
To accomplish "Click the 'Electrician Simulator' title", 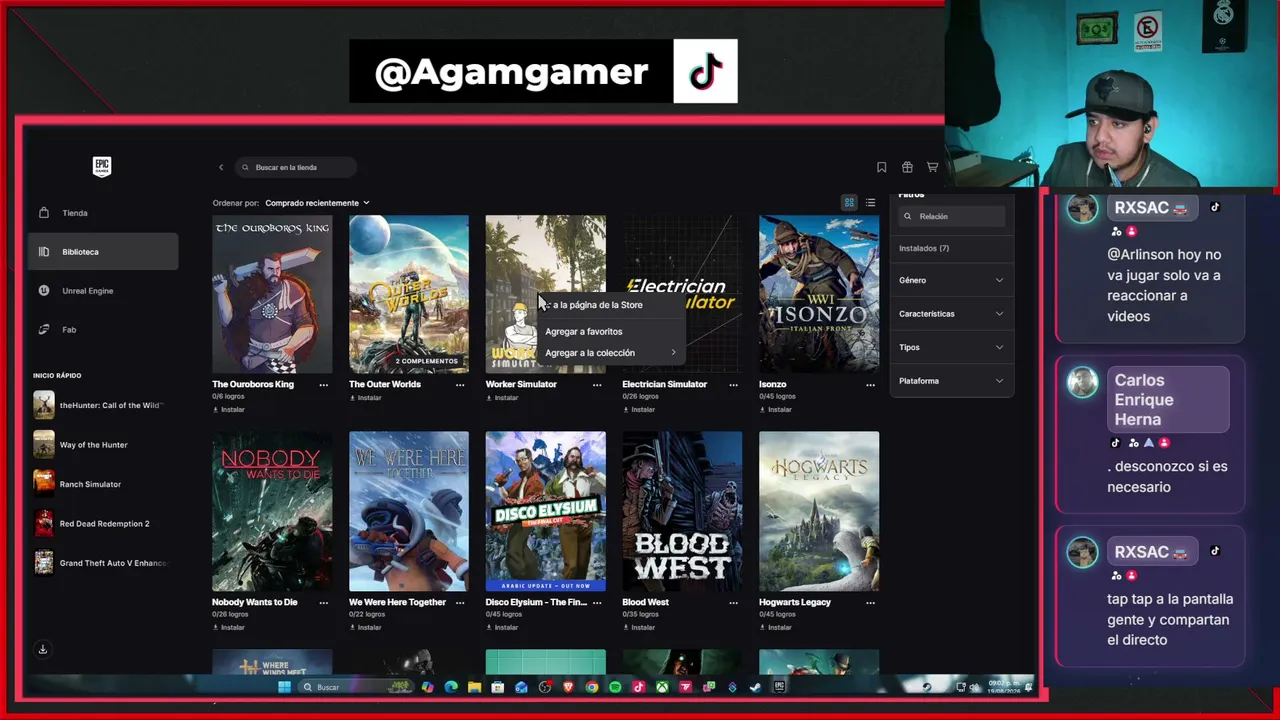I will tap(664, 384).
